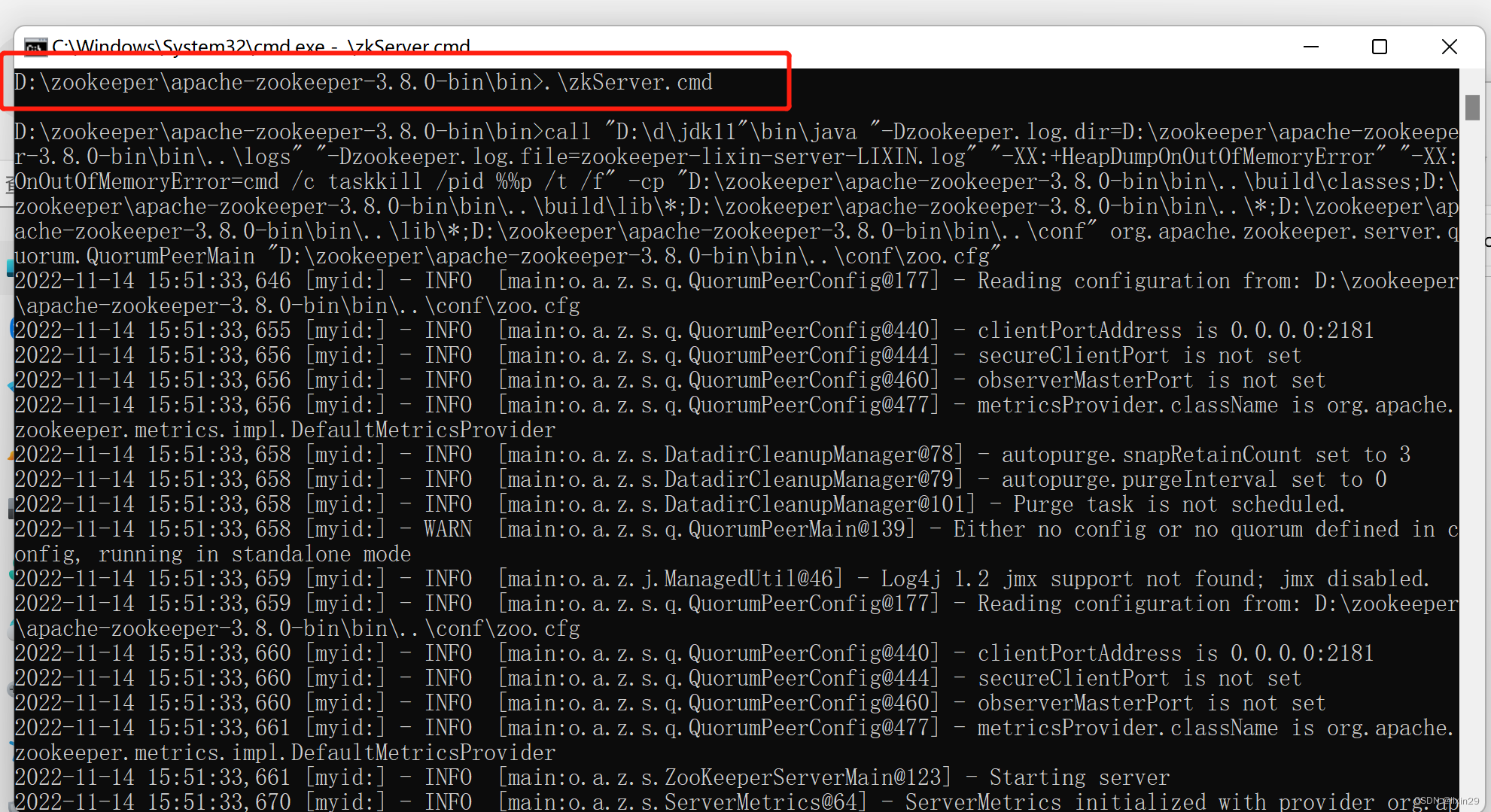The height and width of the screenshot is (812, 1491).
Task: Click the cmd.exe icon in the title bar
Action: 35,47
